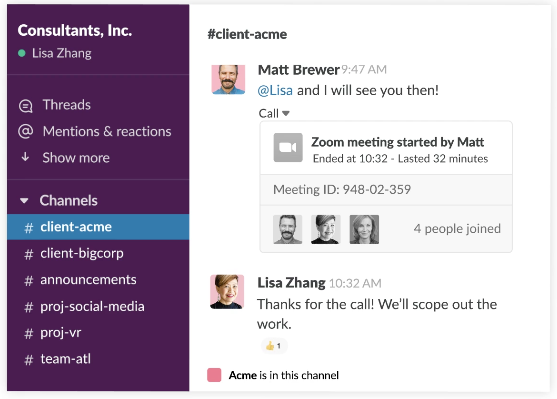Click the thumbs up reaction emoji

(270, 345)
